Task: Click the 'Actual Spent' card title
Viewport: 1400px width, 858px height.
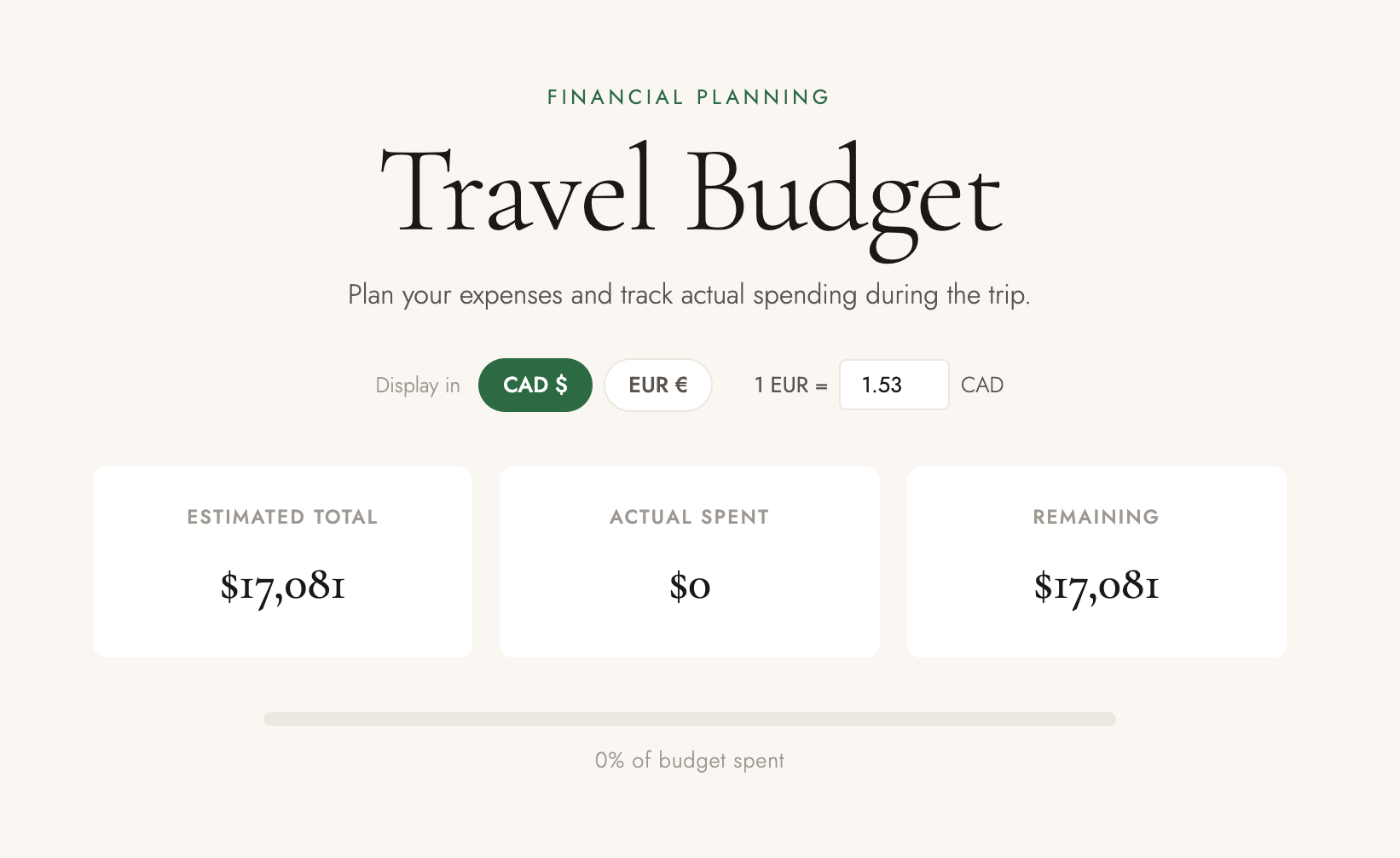Action: click(689, 517)
